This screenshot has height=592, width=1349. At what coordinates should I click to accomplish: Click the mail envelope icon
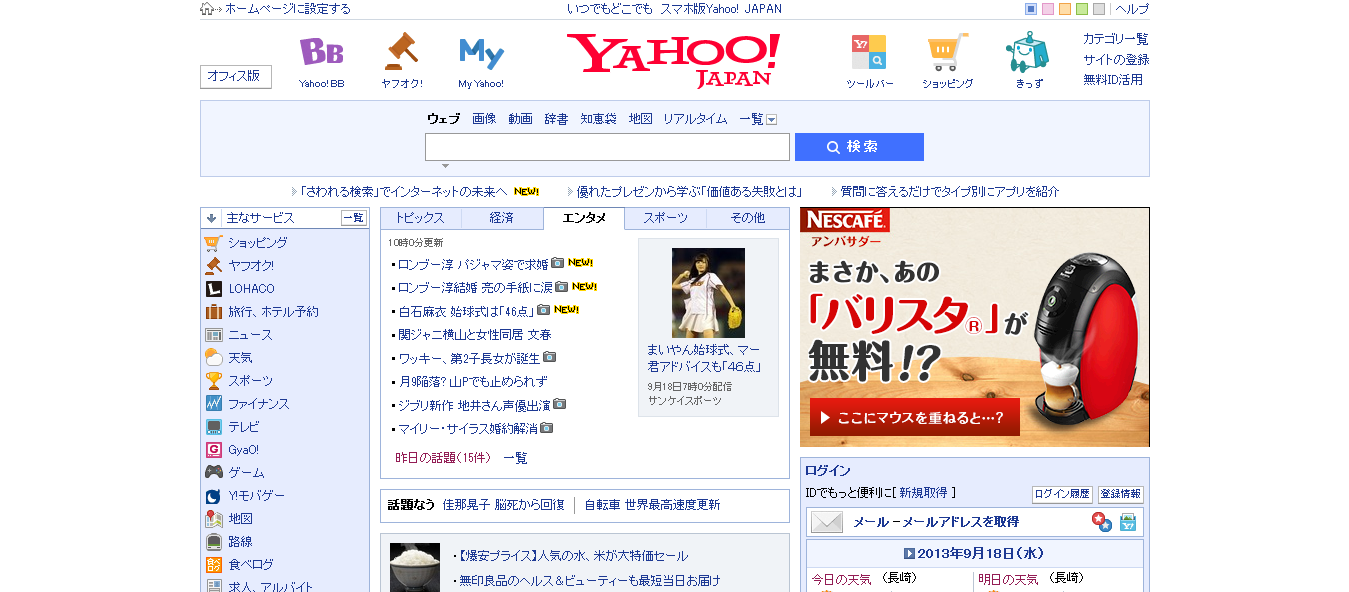[827, 522]
